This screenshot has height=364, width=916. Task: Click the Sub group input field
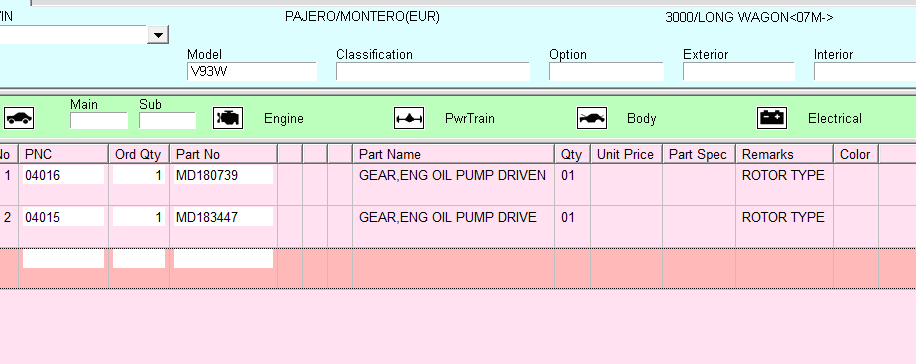pos(167,120)
